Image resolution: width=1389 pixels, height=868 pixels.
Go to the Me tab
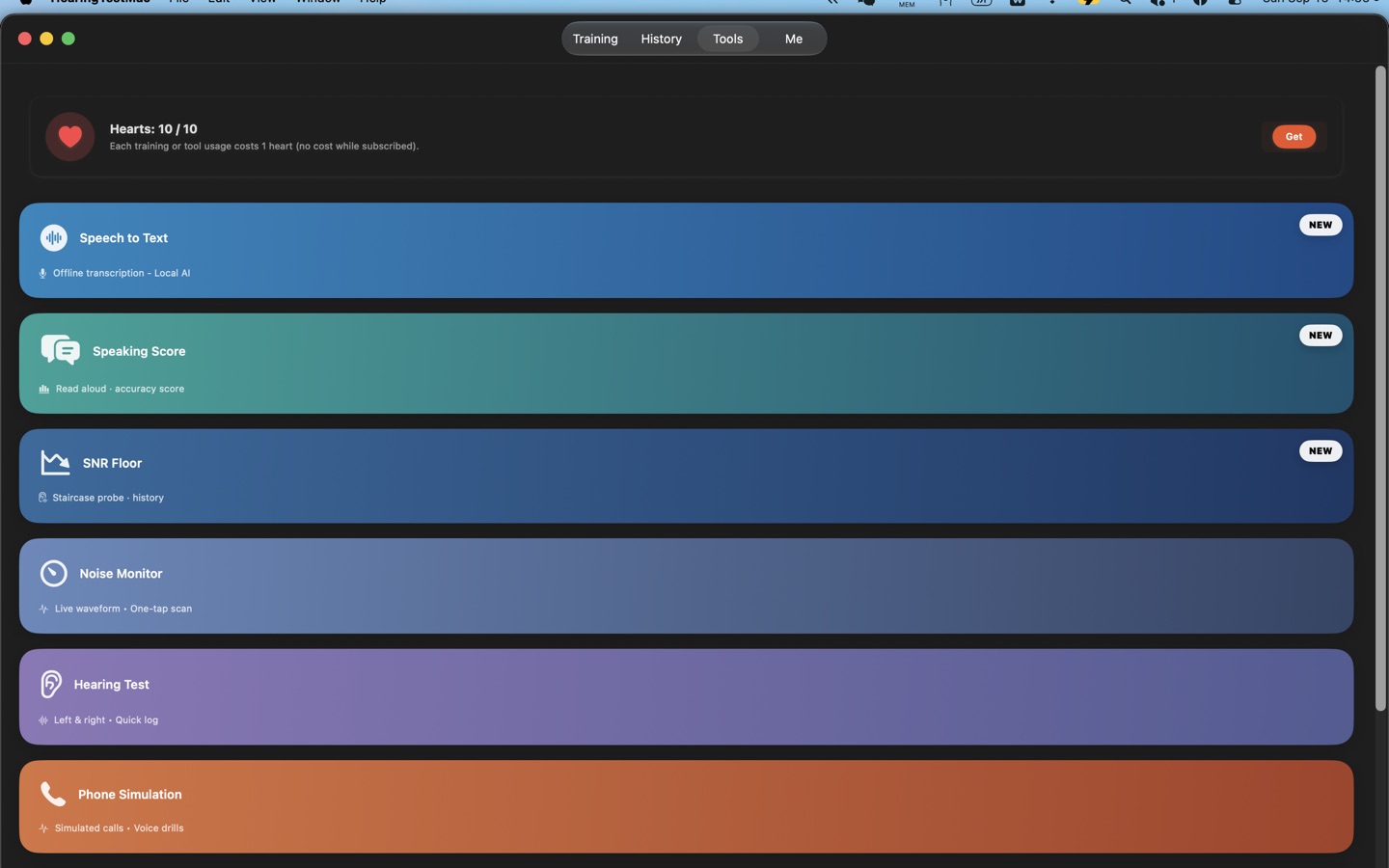tap(794, 39)
